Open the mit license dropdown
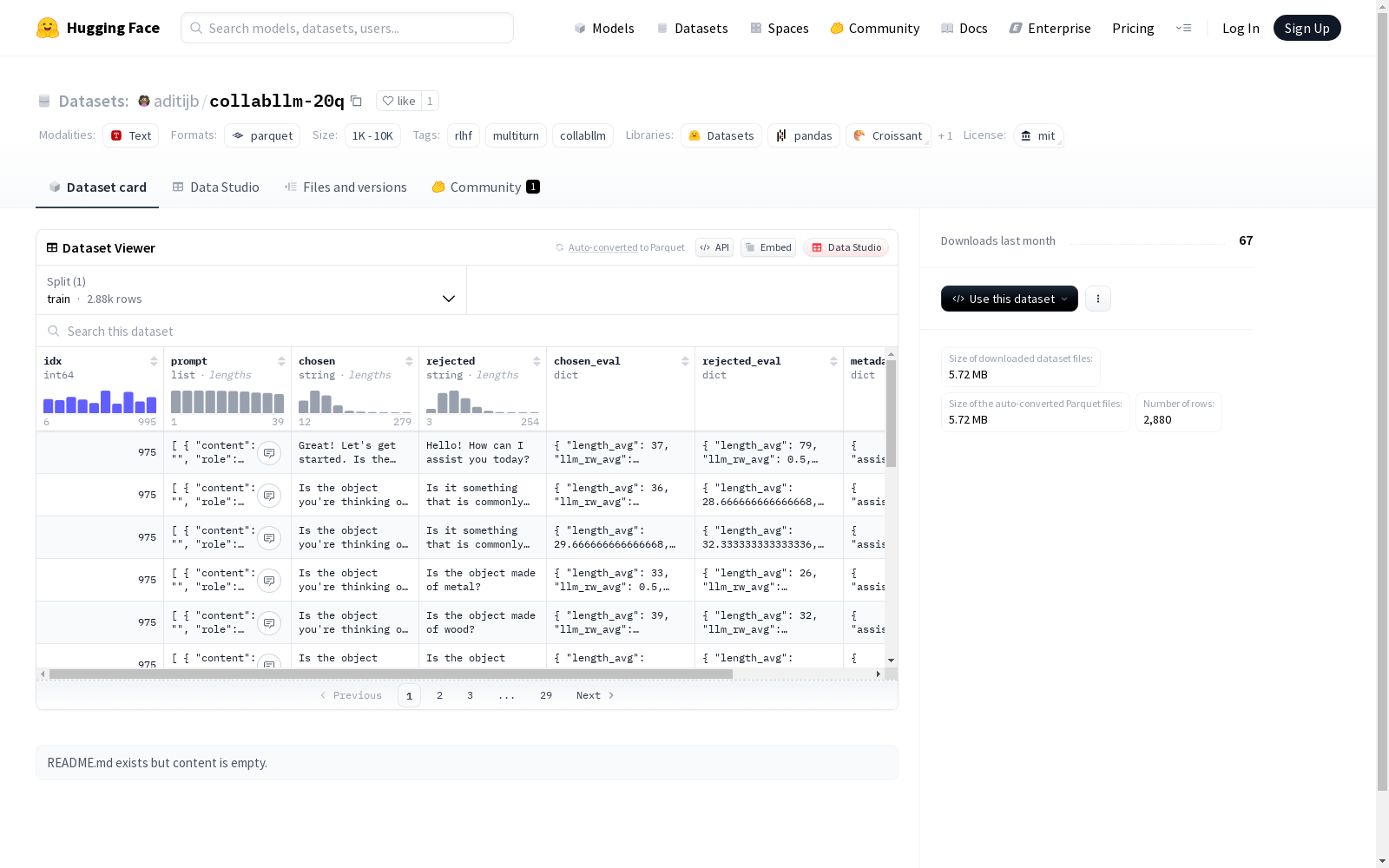Image resolution: width=1389 pixels, height=868 pixels. pos(1038,135)
